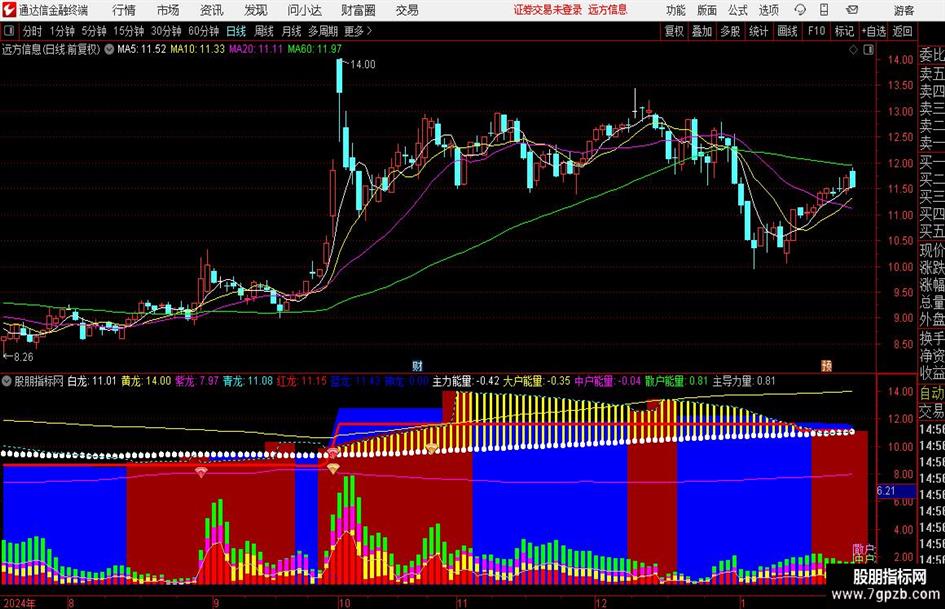The image size is (945, 609).
Task: Switch to 30分钟 period
Action: pyautogui.click(x=166, y=31)
